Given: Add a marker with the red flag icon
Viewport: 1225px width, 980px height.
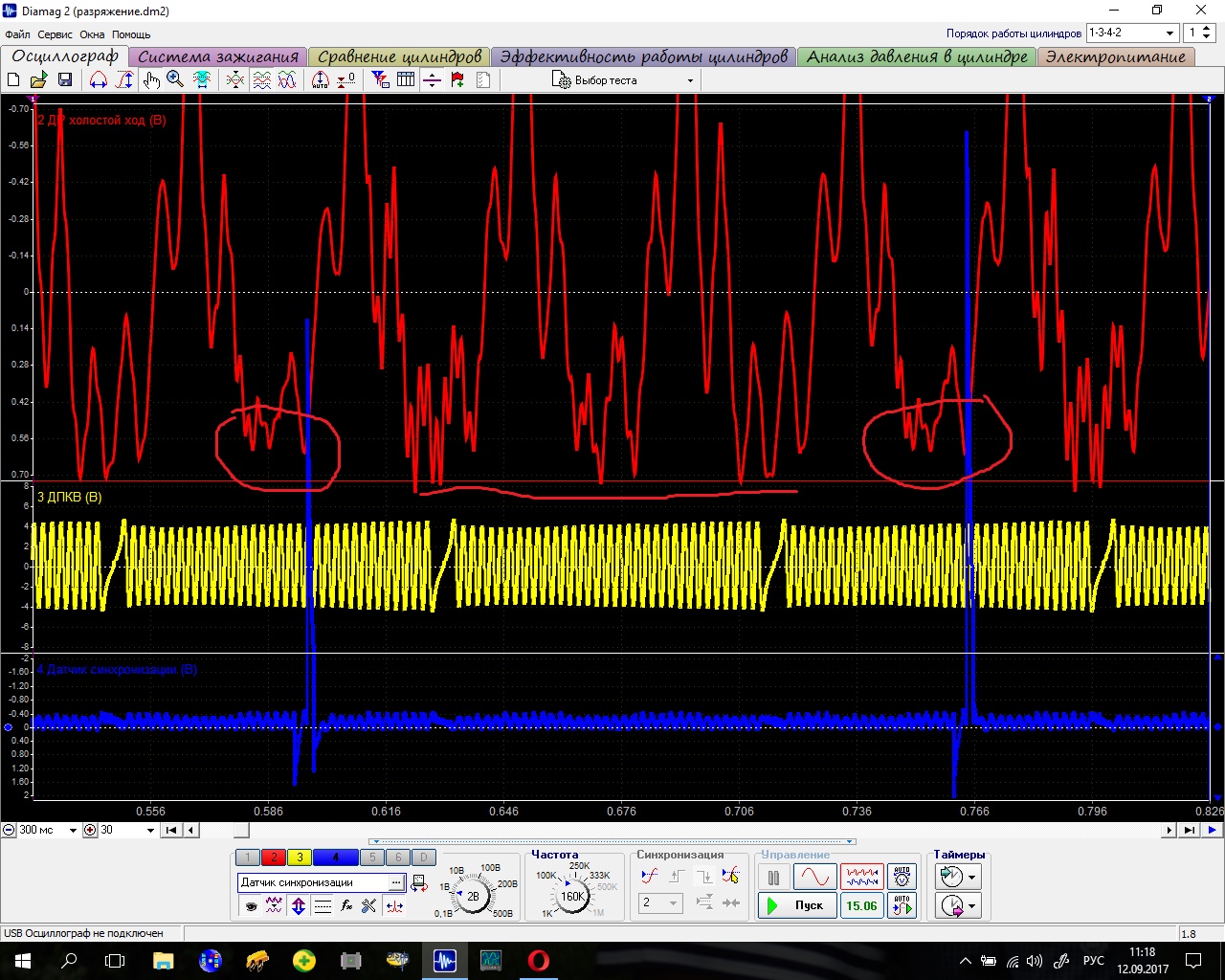Looking at the screenshot, I should [457, 79].
